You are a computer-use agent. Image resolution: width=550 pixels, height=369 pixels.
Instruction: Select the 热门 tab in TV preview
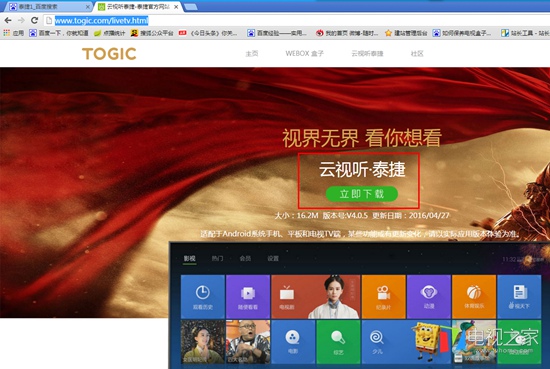tap(217, 259)
